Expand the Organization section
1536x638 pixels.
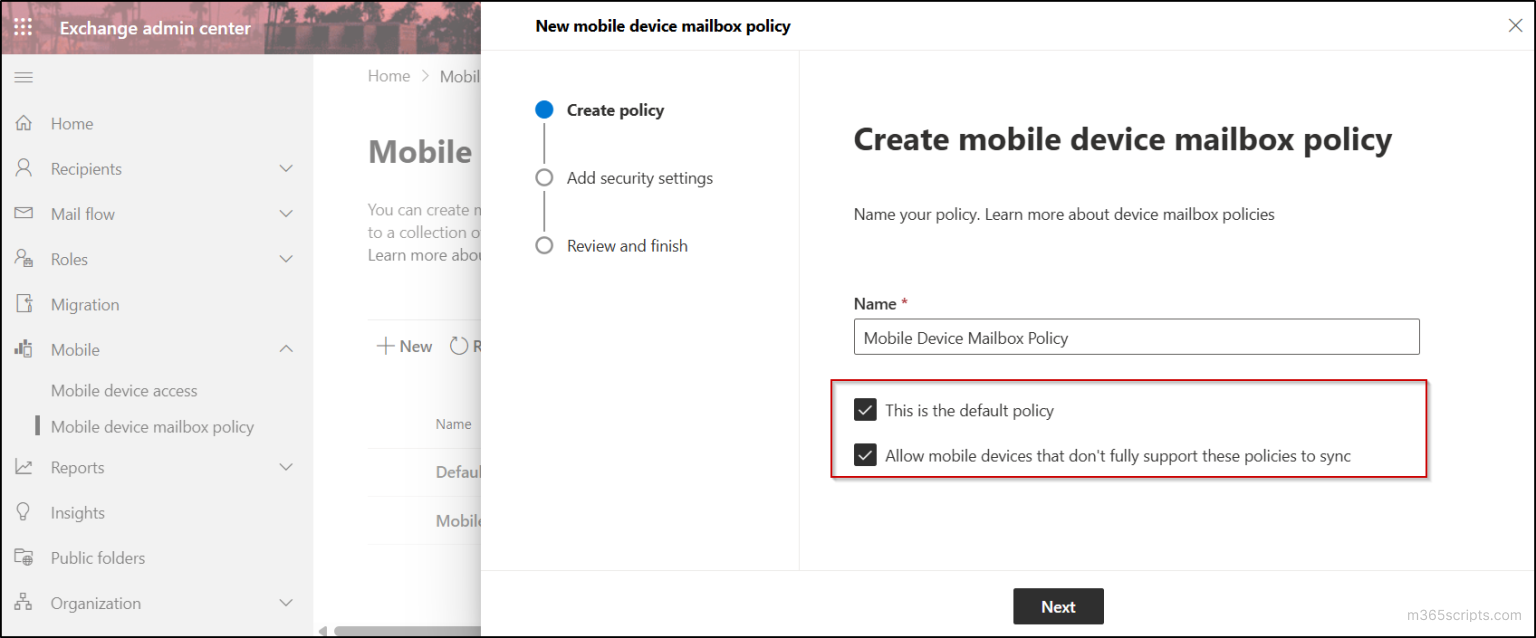click(287, 603)
